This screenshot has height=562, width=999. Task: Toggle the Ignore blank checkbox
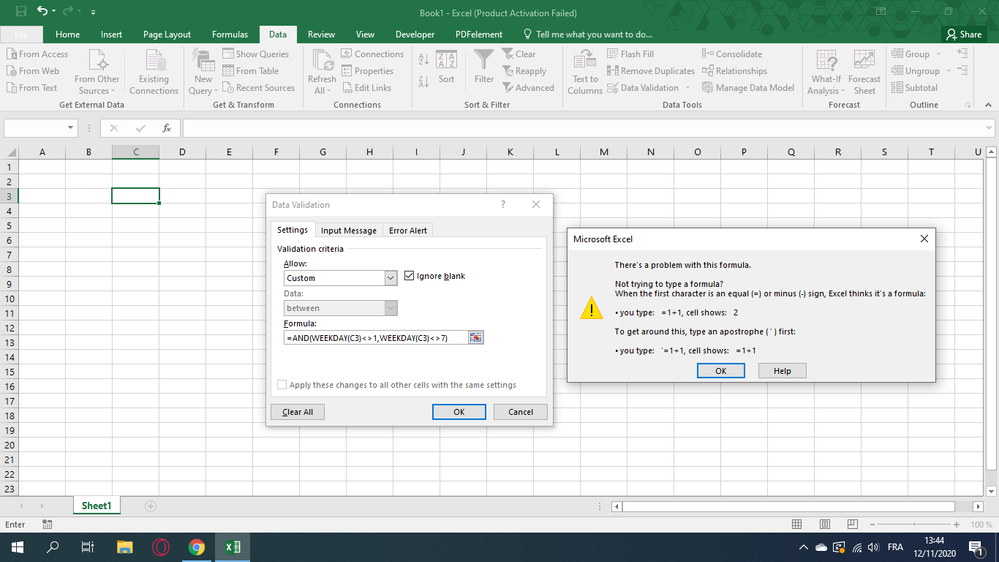[409, 276]
